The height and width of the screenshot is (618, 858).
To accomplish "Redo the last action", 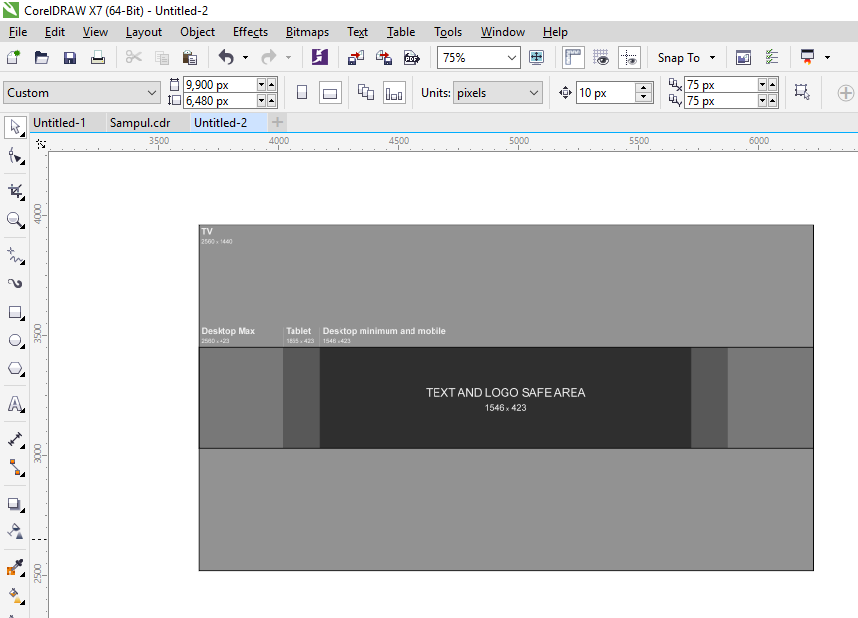I will coord(269,57).
